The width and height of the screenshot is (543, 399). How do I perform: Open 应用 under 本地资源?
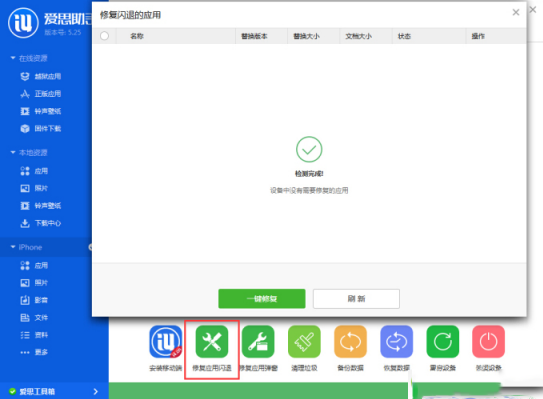pyautogui.click(x=34, y=171)
